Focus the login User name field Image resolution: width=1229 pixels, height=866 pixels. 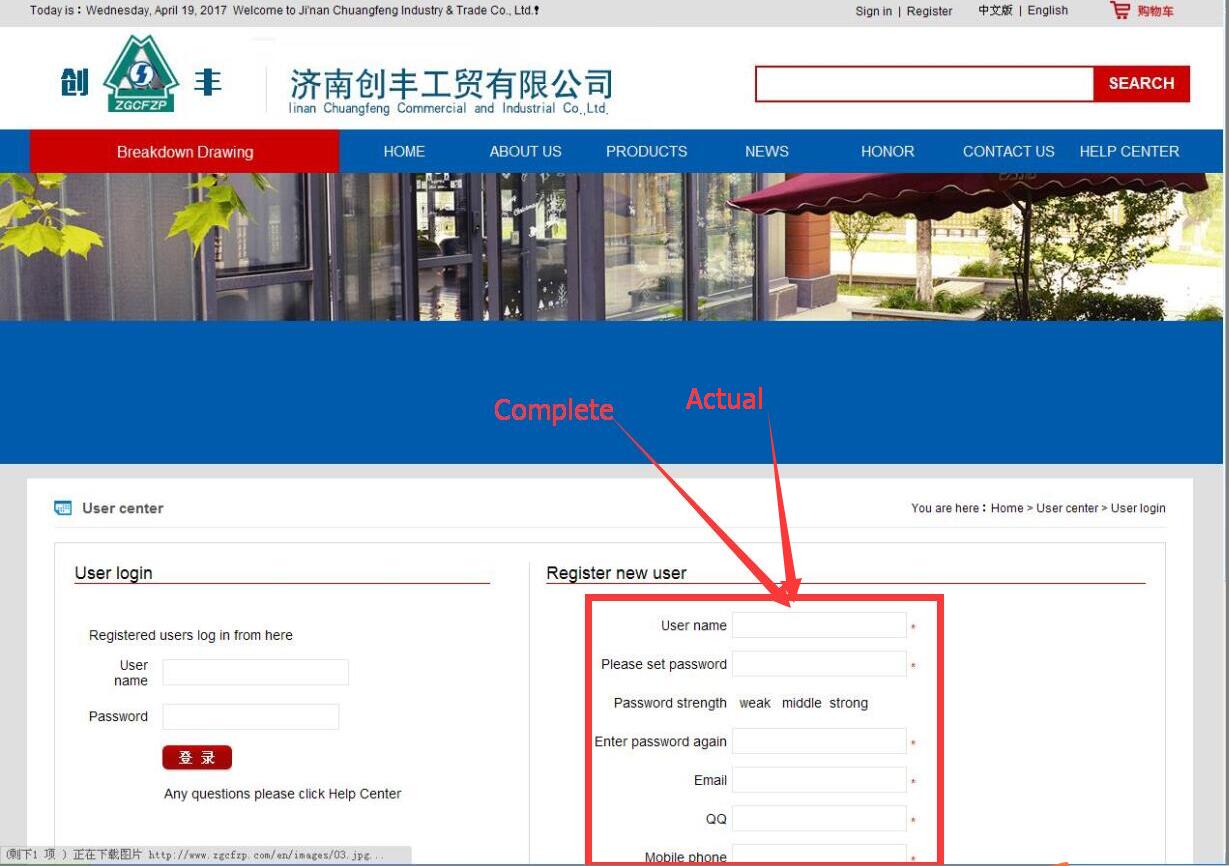[255, 672]
